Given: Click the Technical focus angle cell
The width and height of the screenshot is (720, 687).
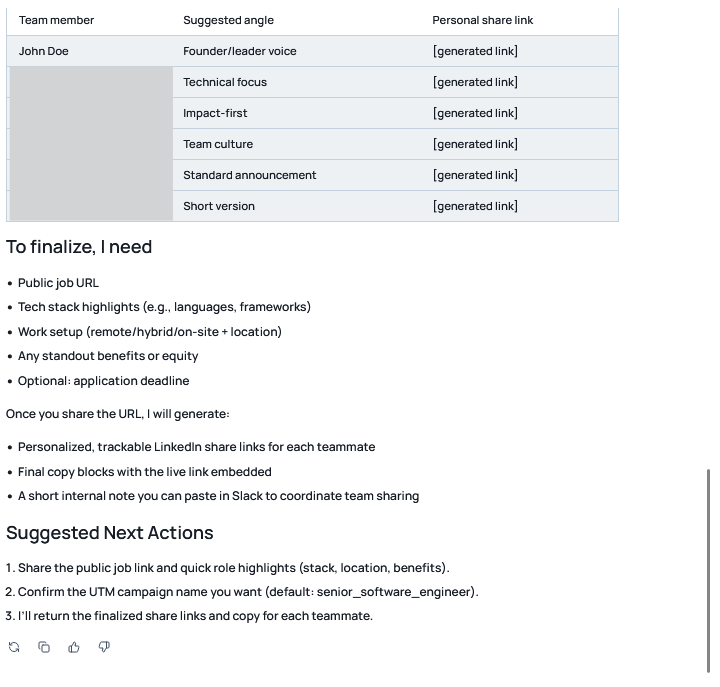Looking at the screenshot, I should pyautogui.click(x=225, y=82).
